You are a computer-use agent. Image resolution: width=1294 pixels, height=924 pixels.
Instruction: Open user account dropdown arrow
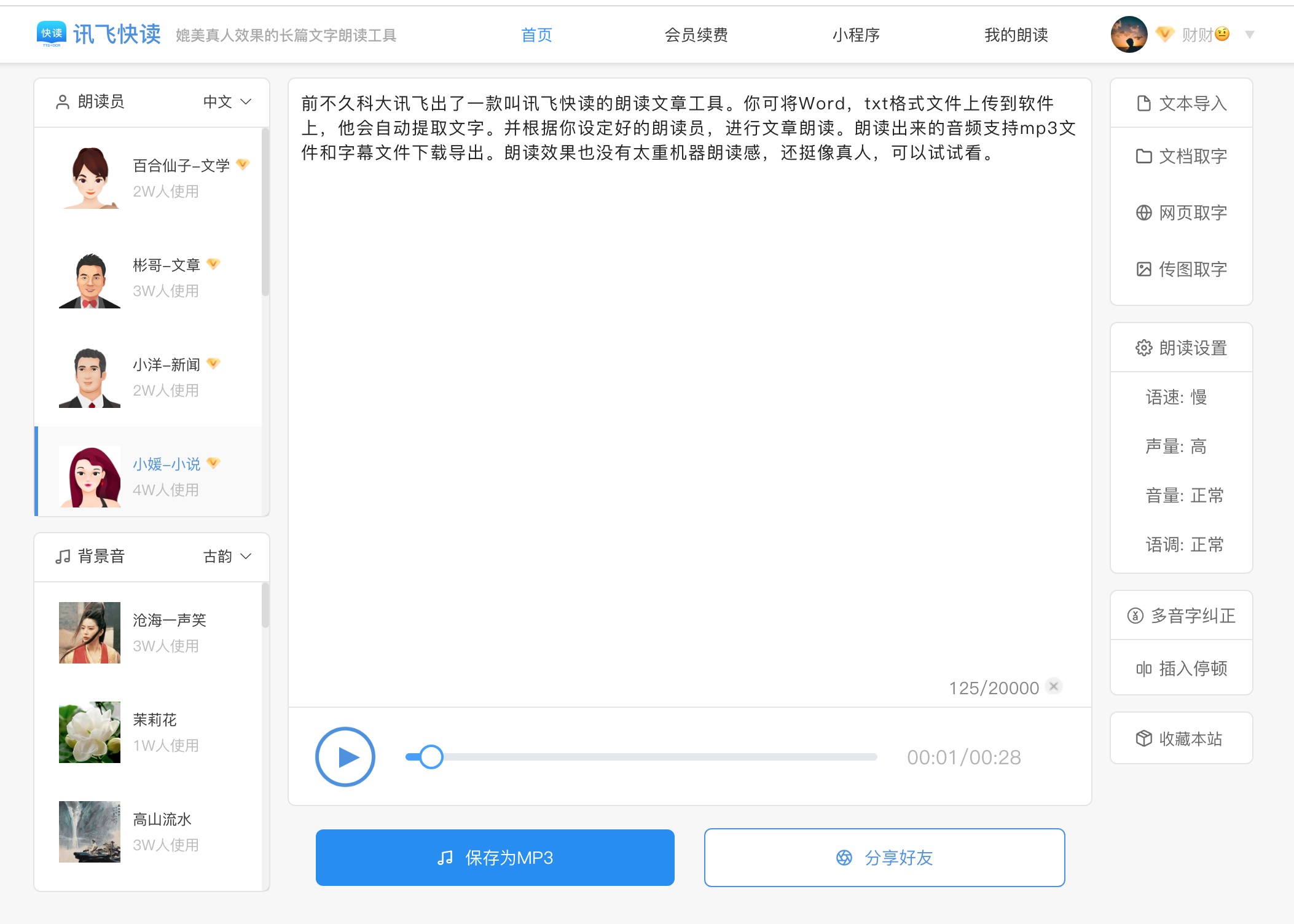click(1249, 35)
